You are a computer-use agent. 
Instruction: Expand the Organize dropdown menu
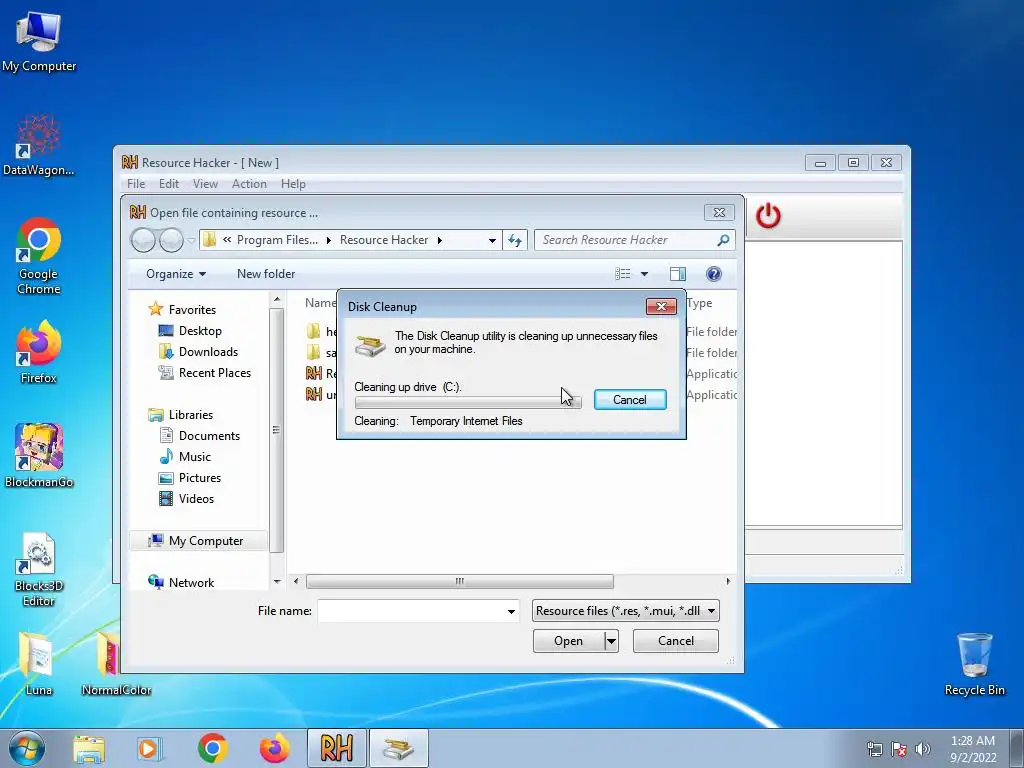pyautogui.click(x=176, y=274)
